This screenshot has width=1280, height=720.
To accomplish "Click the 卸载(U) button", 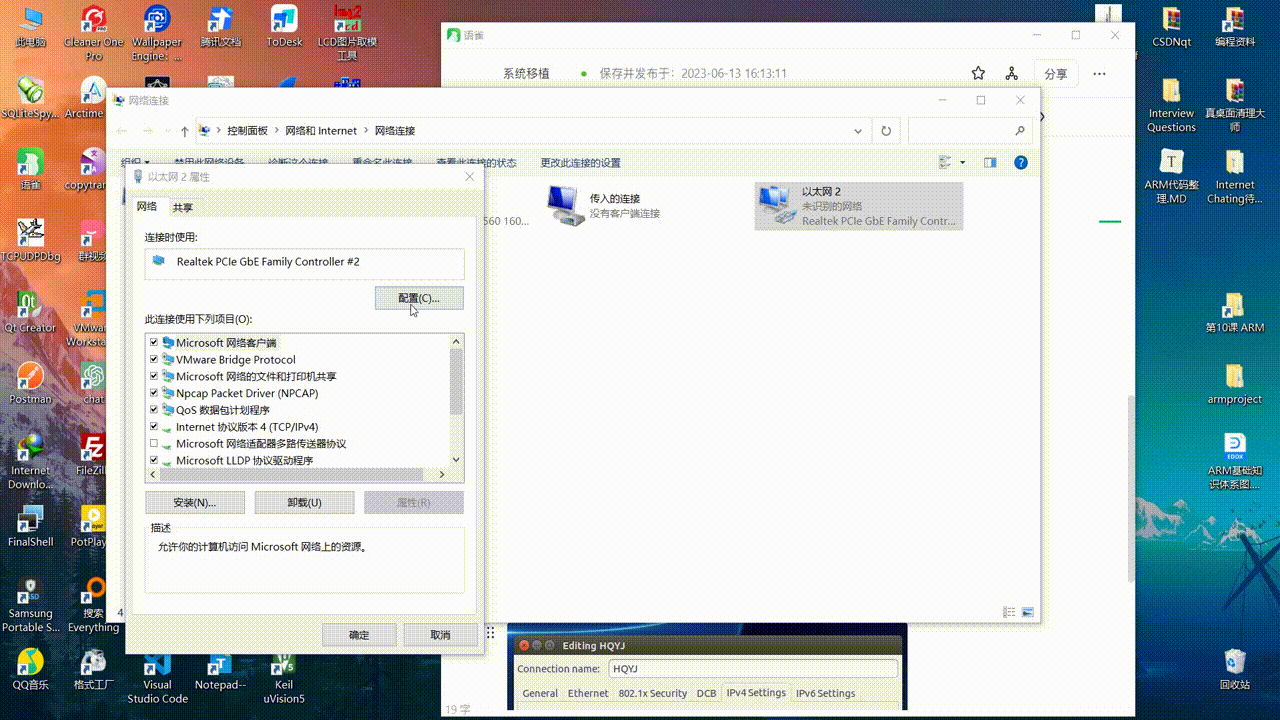I will click(x=304, y=502).
